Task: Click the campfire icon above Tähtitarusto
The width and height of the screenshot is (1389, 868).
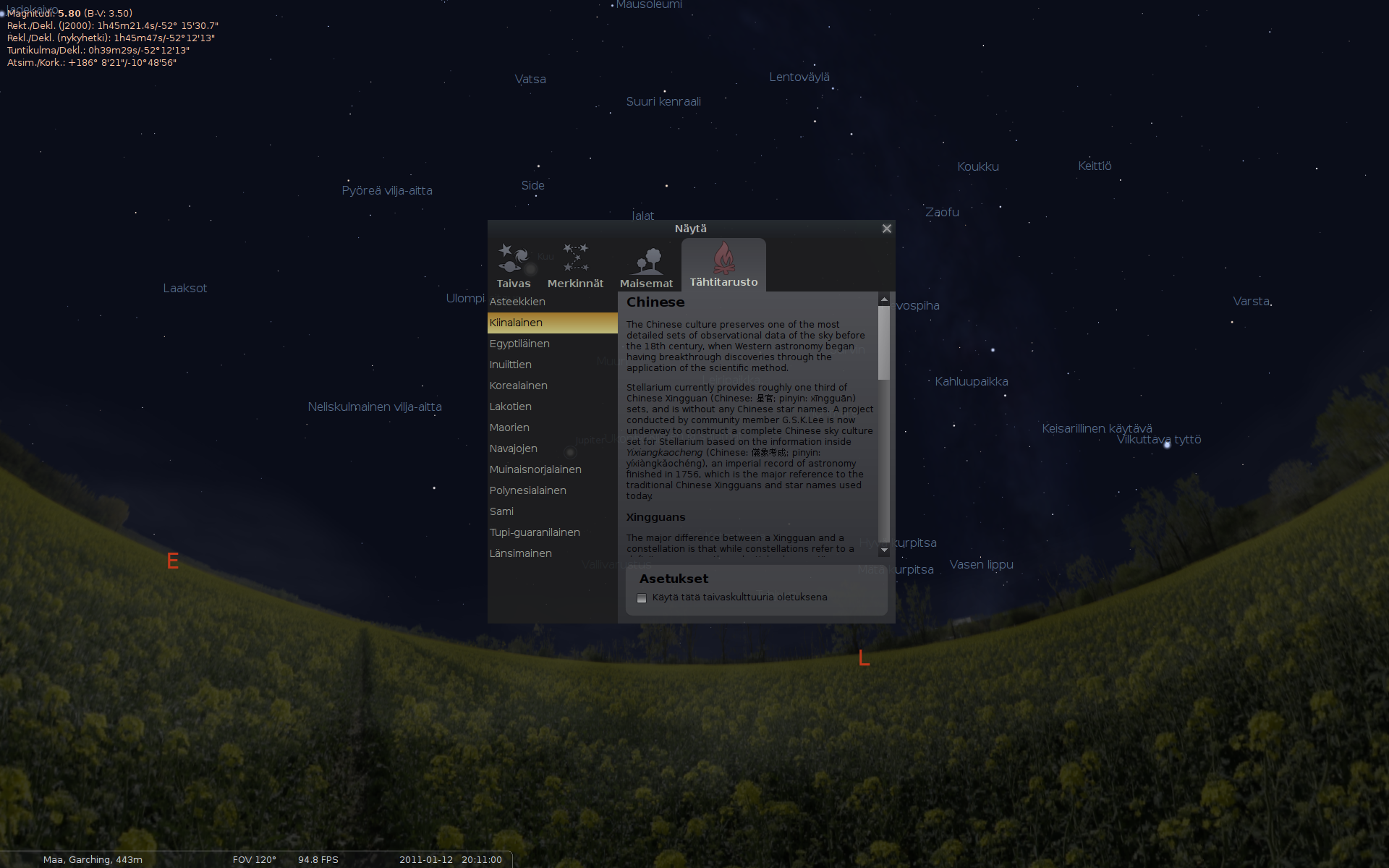Action: click(723, 257)
